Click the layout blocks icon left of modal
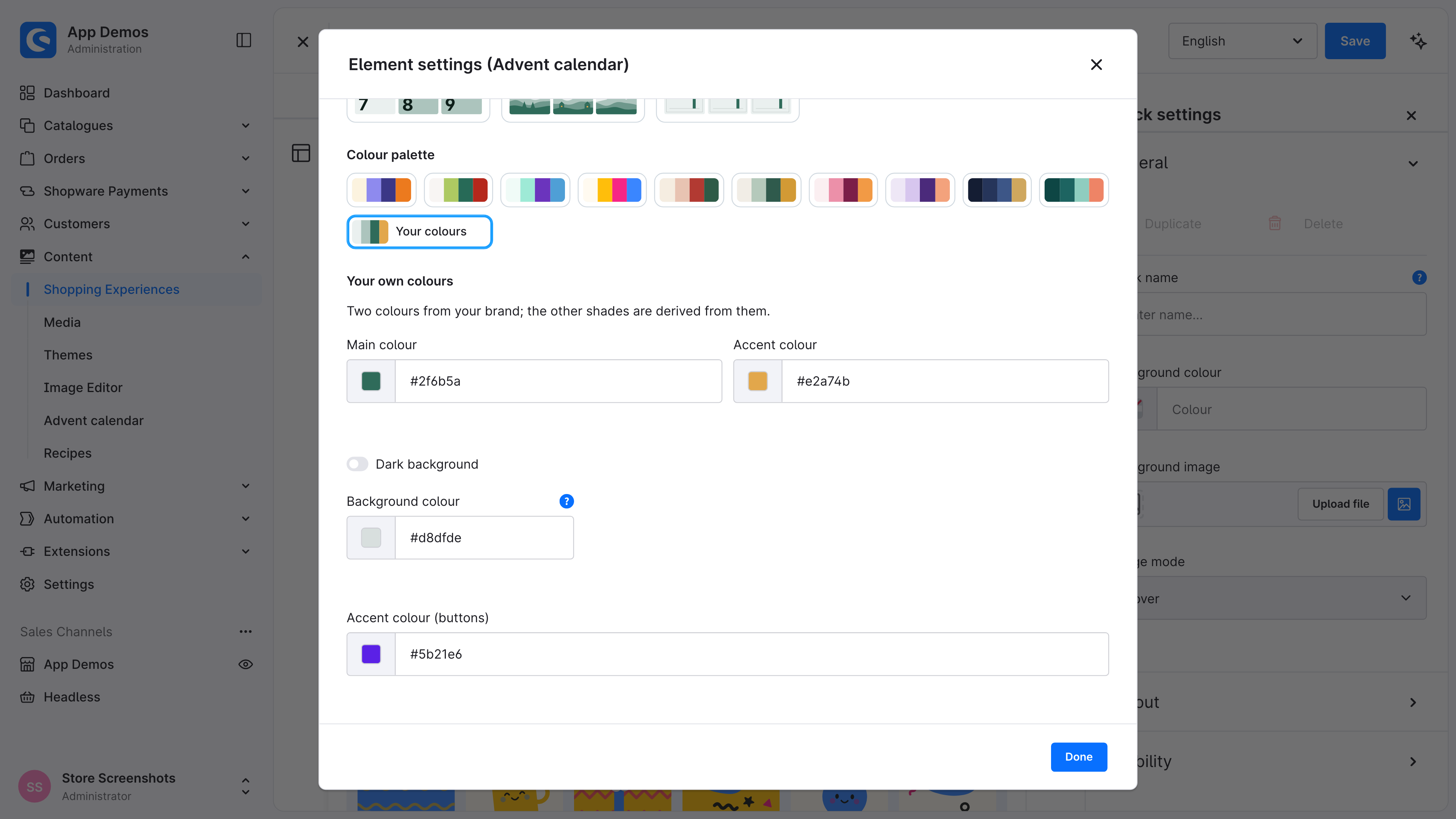Screen dimensions: 1456x819 click(x=301, y=152)
